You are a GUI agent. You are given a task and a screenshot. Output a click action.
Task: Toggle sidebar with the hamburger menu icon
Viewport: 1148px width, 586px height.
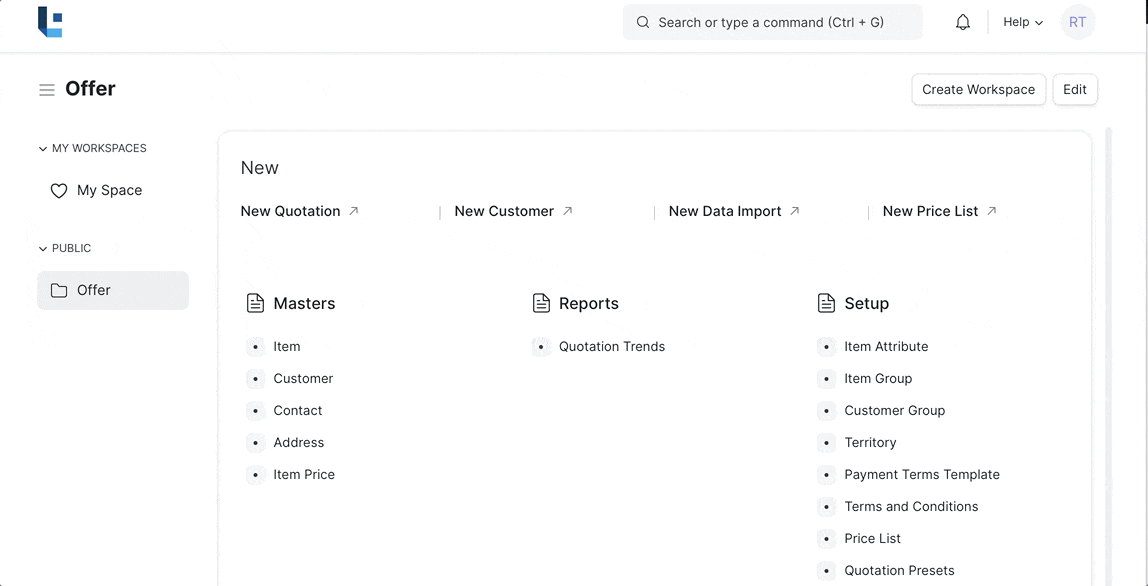[x=47, y=90]
